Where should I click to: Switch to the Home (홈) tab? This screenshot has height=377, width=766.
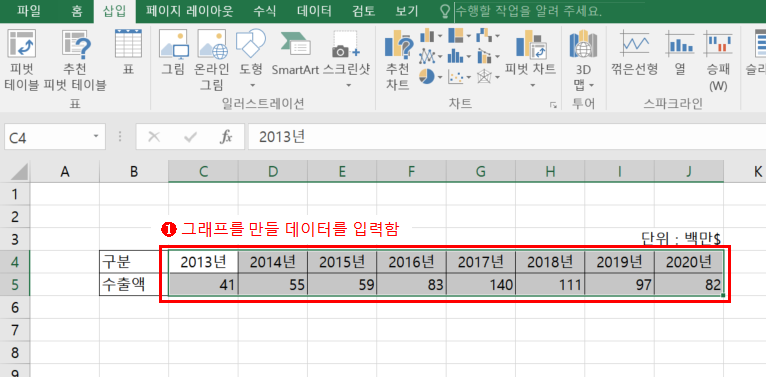coord(76,11)
